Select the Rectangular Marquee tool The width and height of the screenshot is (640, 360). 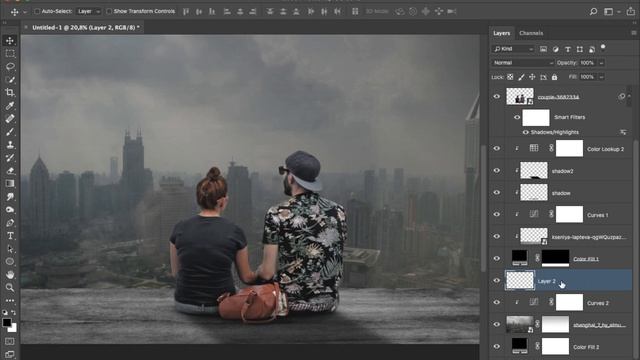(x=10, y=53)
